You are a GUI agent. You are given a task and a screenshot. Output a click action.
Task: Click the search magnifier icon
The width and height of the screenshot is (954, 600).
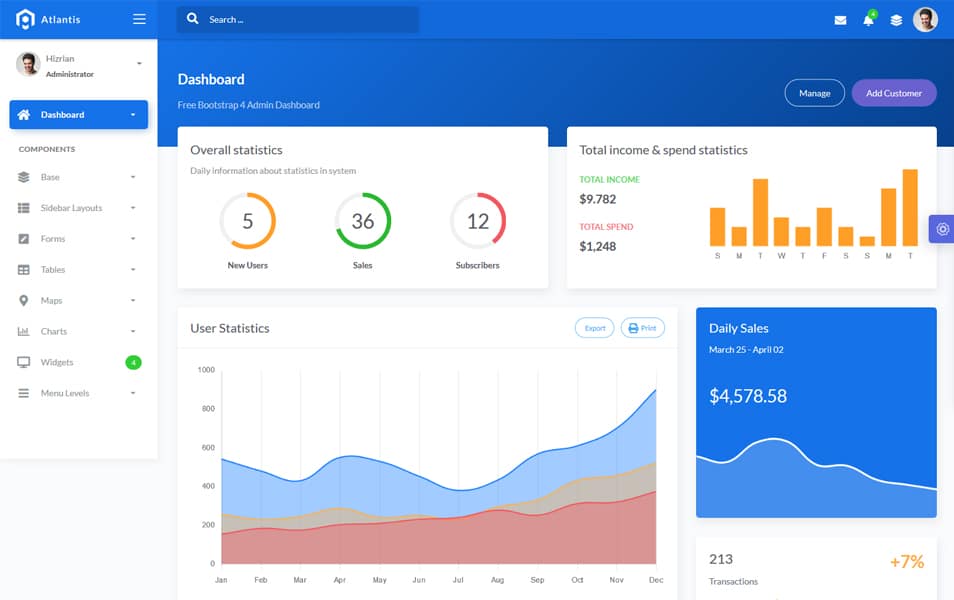pyautogui.click(x=193, y=19)
